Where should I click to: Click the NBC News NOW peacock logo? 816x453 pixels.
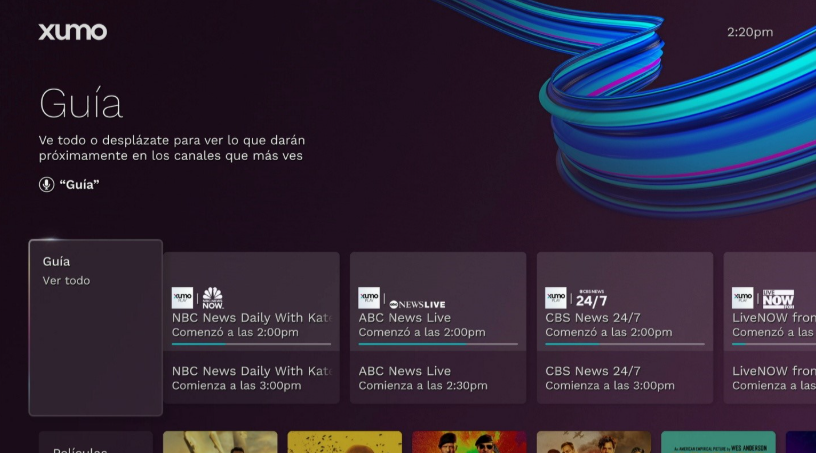coord(212,298)
